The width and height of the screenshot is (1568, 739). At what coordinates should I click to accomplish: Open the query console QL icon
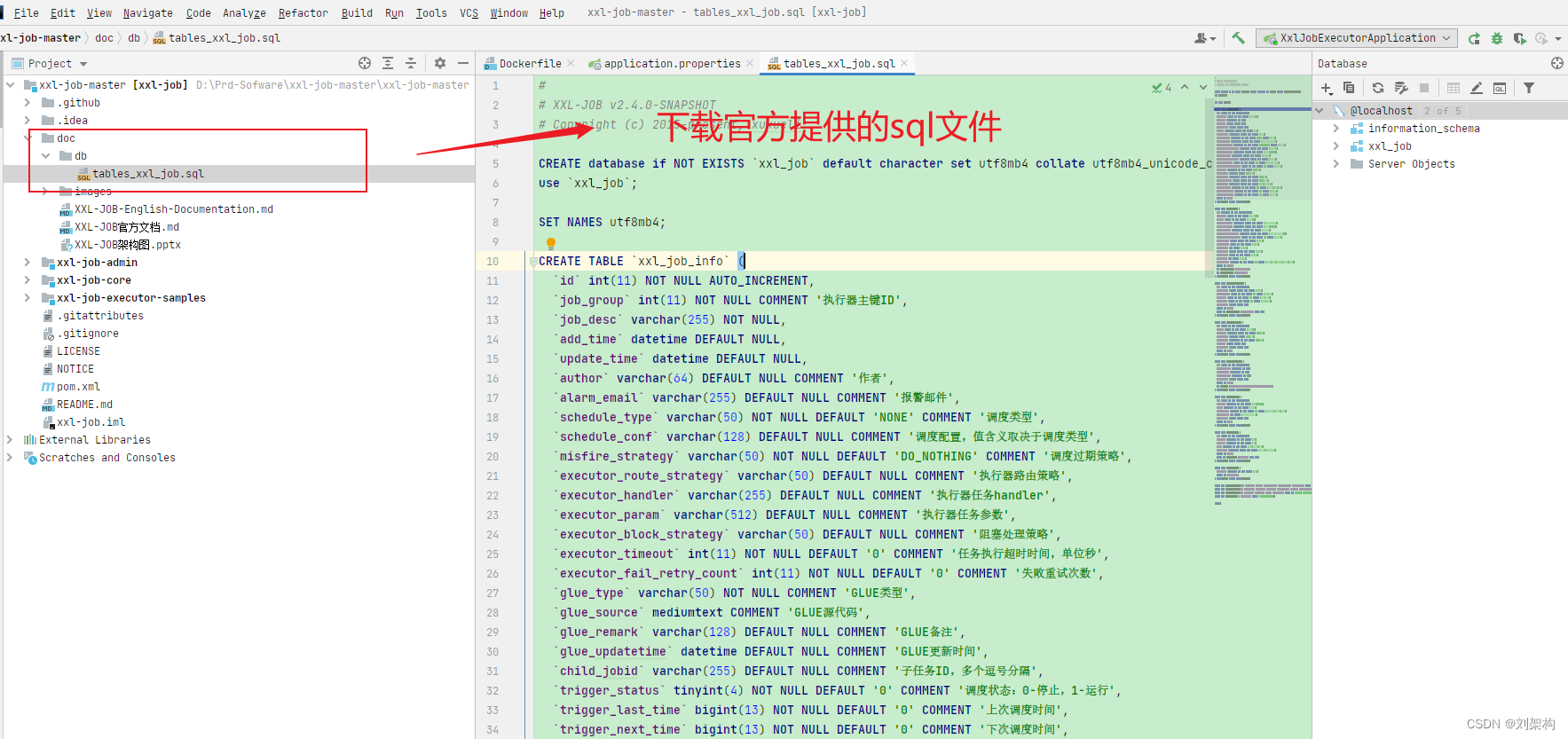click(1500, 88)
